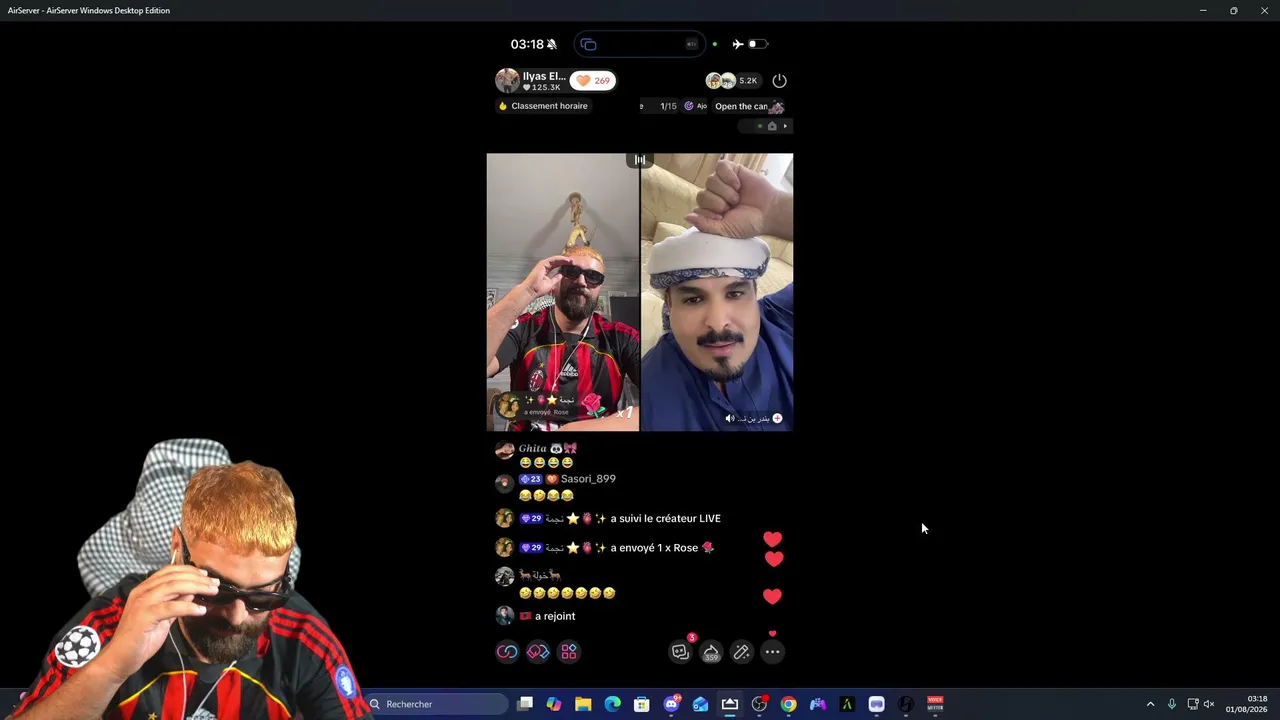Tap the pause bars between the two videos
The width and height of the screenshot is (1280, 720).
point(640,160)
